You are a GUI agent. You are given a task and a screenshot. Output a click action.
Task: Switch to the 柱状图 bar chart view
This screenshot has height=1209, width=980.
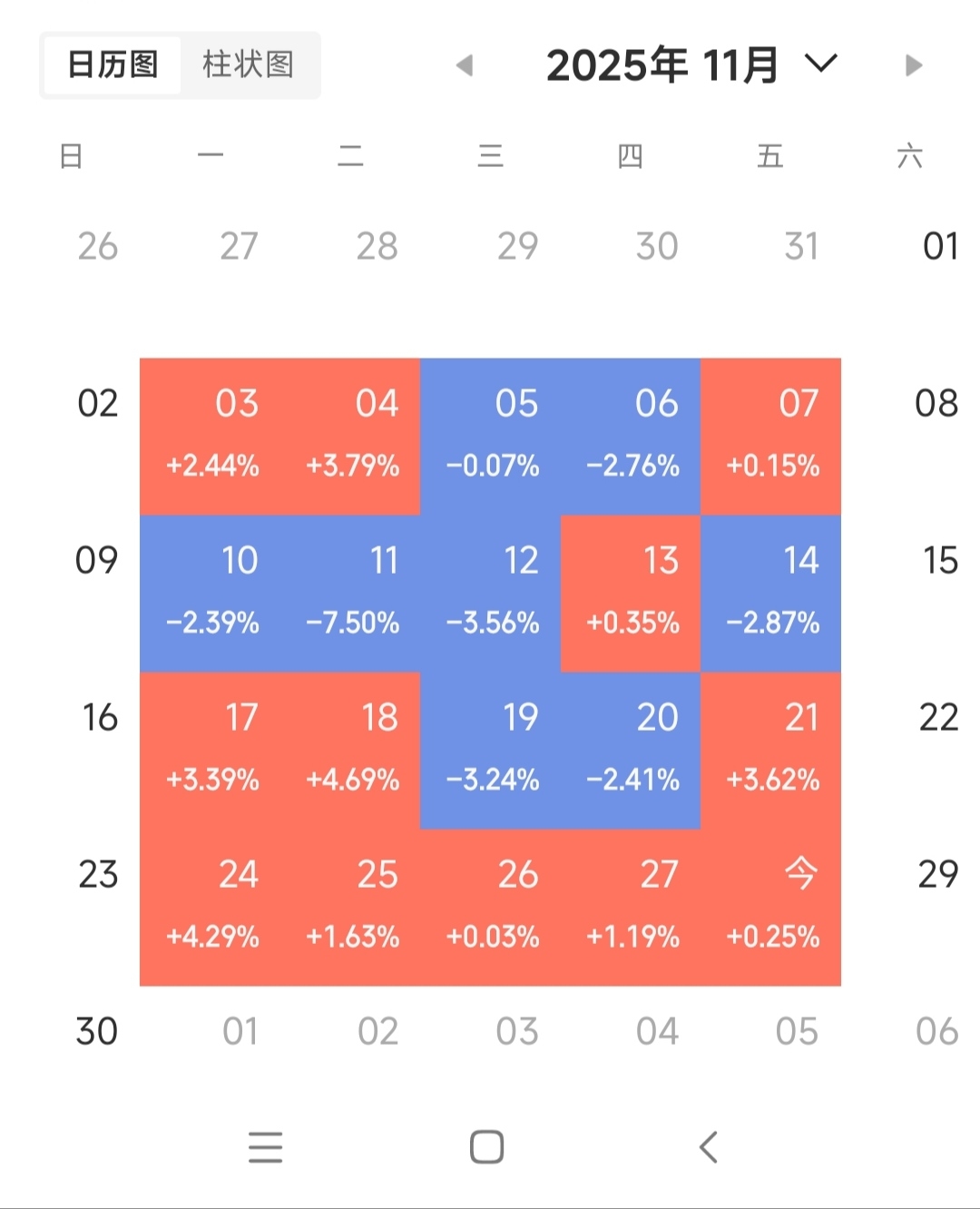[248, 65]
